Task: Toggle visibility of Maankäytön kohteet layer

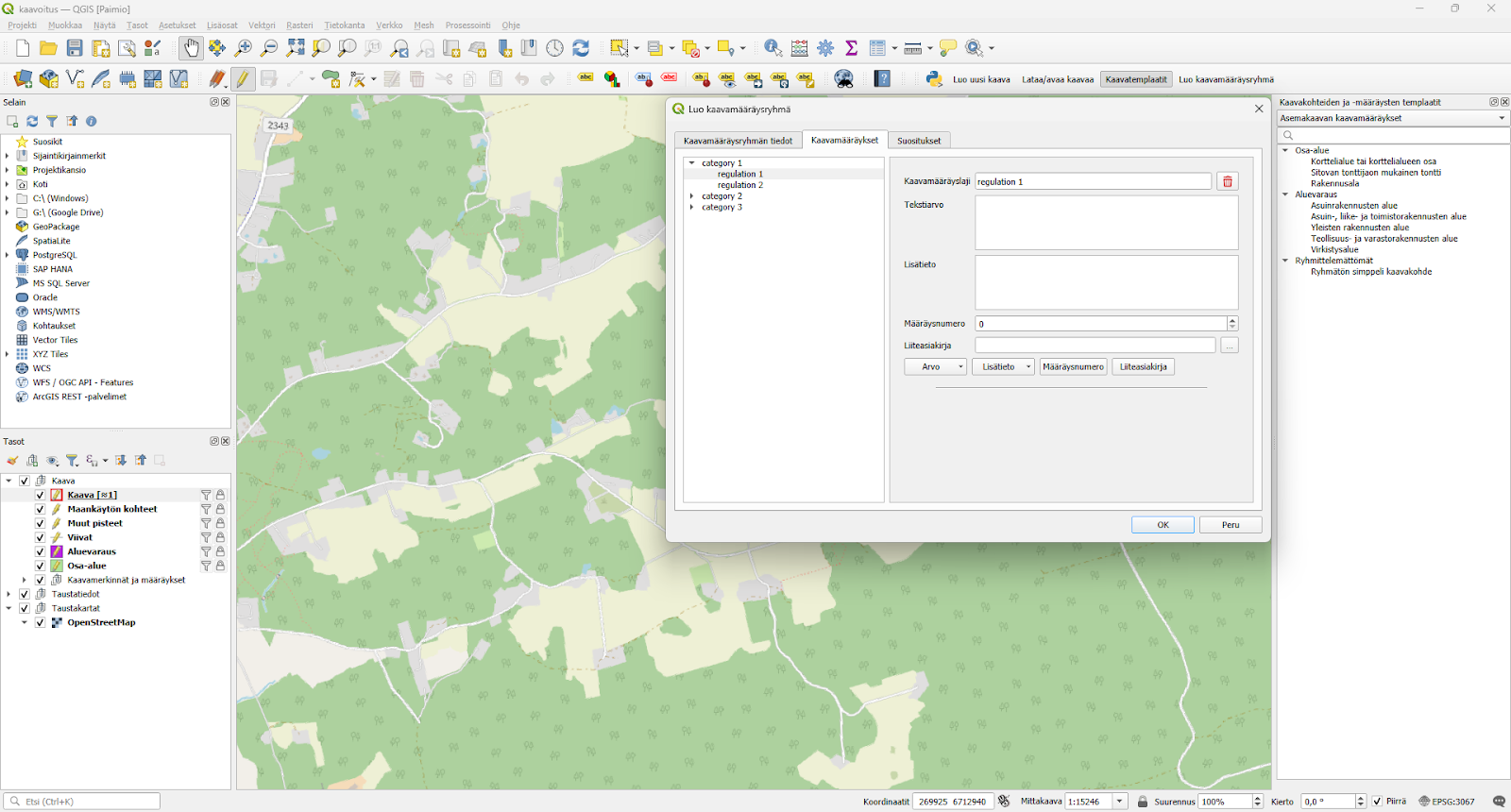Action: pyautogui.click(x=40, y=509)
